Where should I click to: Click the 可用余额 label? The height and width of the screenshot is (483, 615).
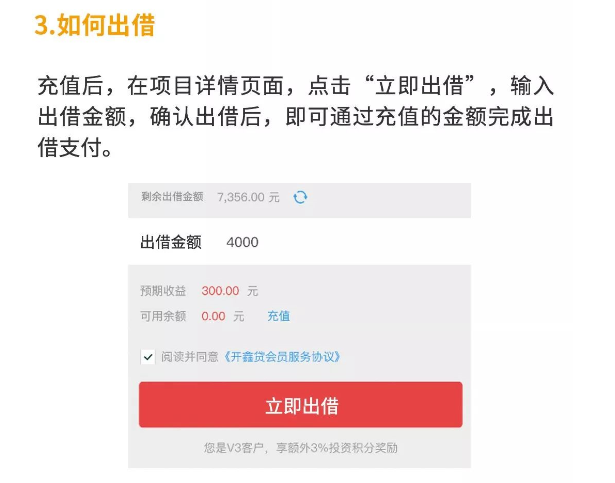(x=163, y=316)
